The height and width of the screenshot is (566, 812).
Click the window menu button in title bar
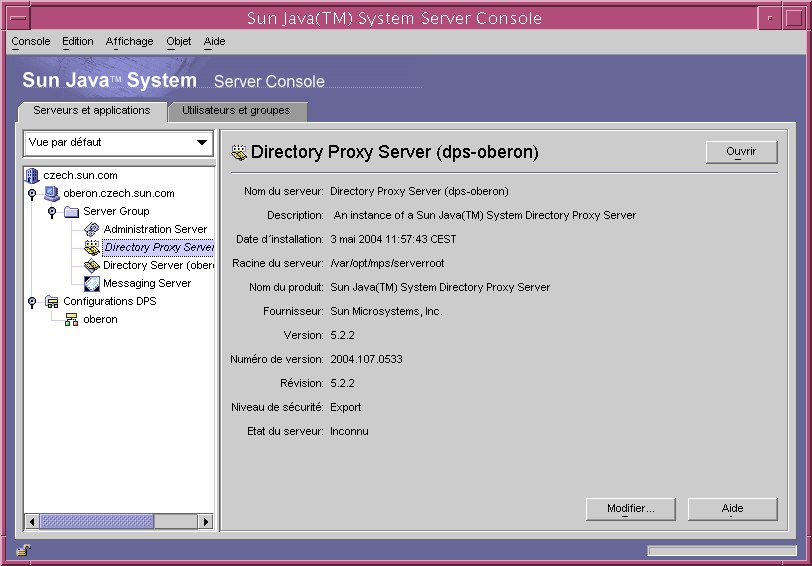tap(18, 18)
